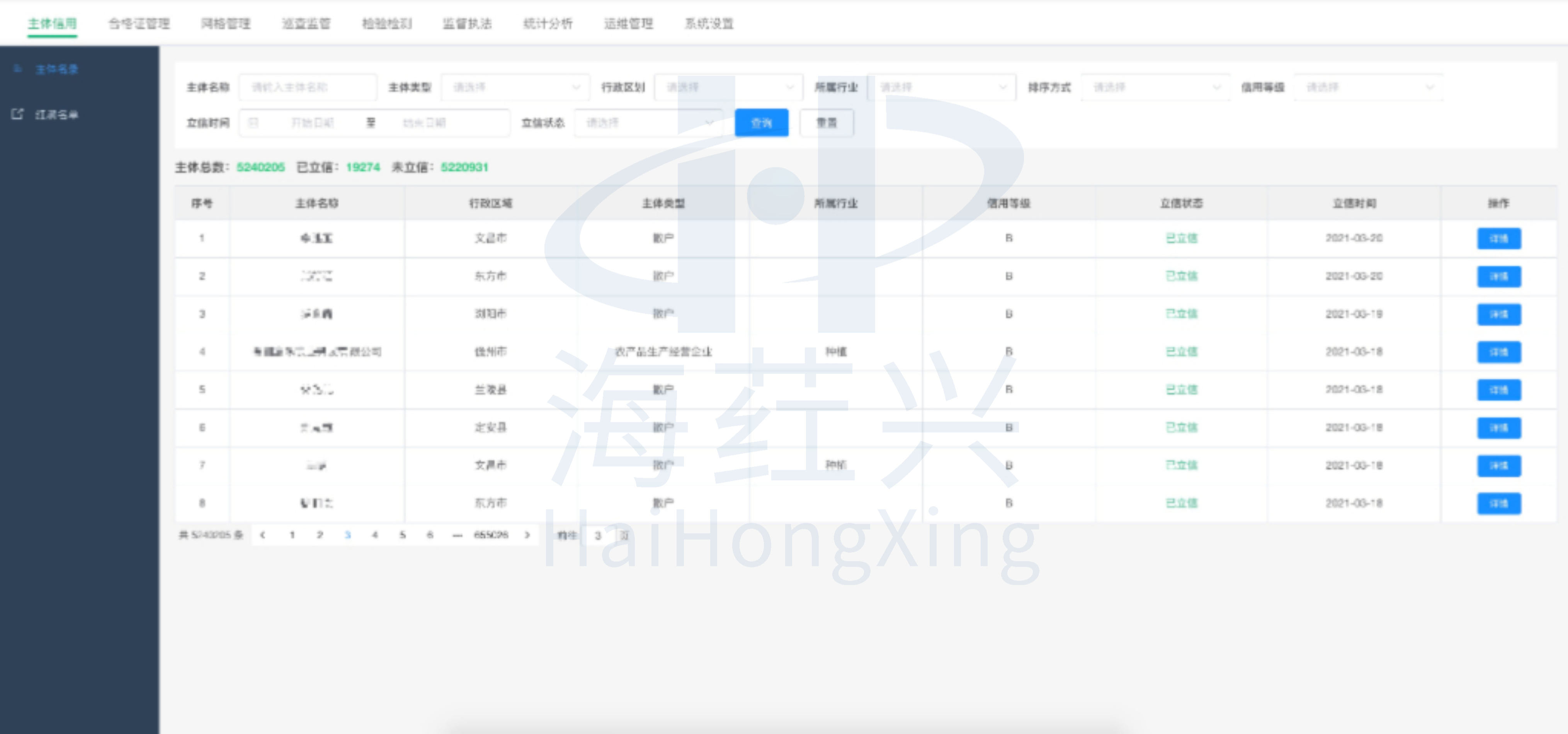Switch to the 合格证管理 tab

pyautogui.click(x=139, y=24)
